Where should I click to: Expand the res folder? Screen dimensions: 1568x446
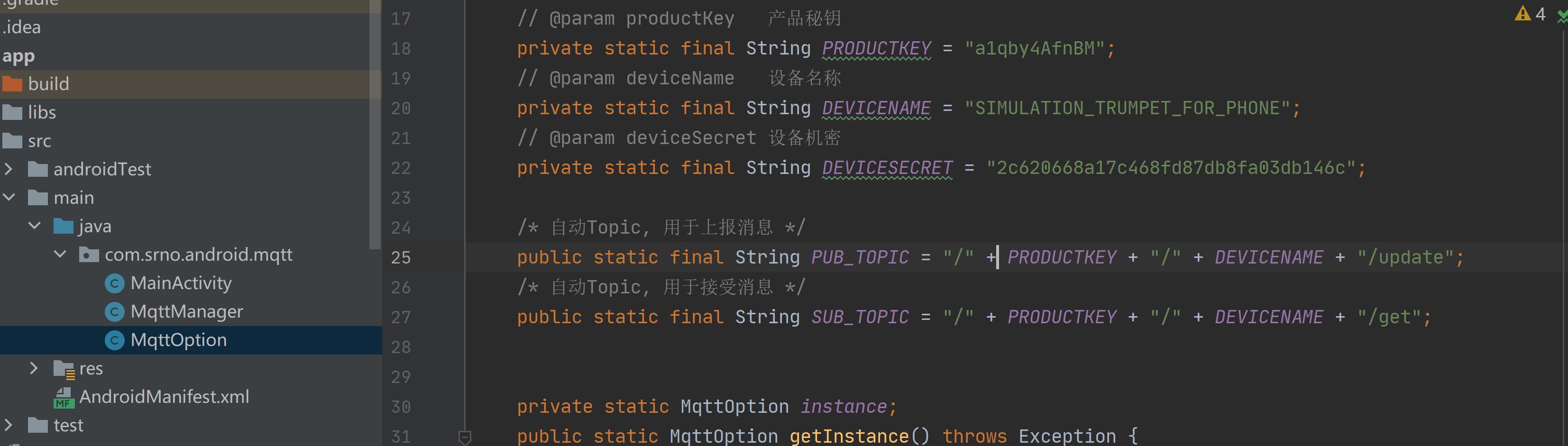35,369
